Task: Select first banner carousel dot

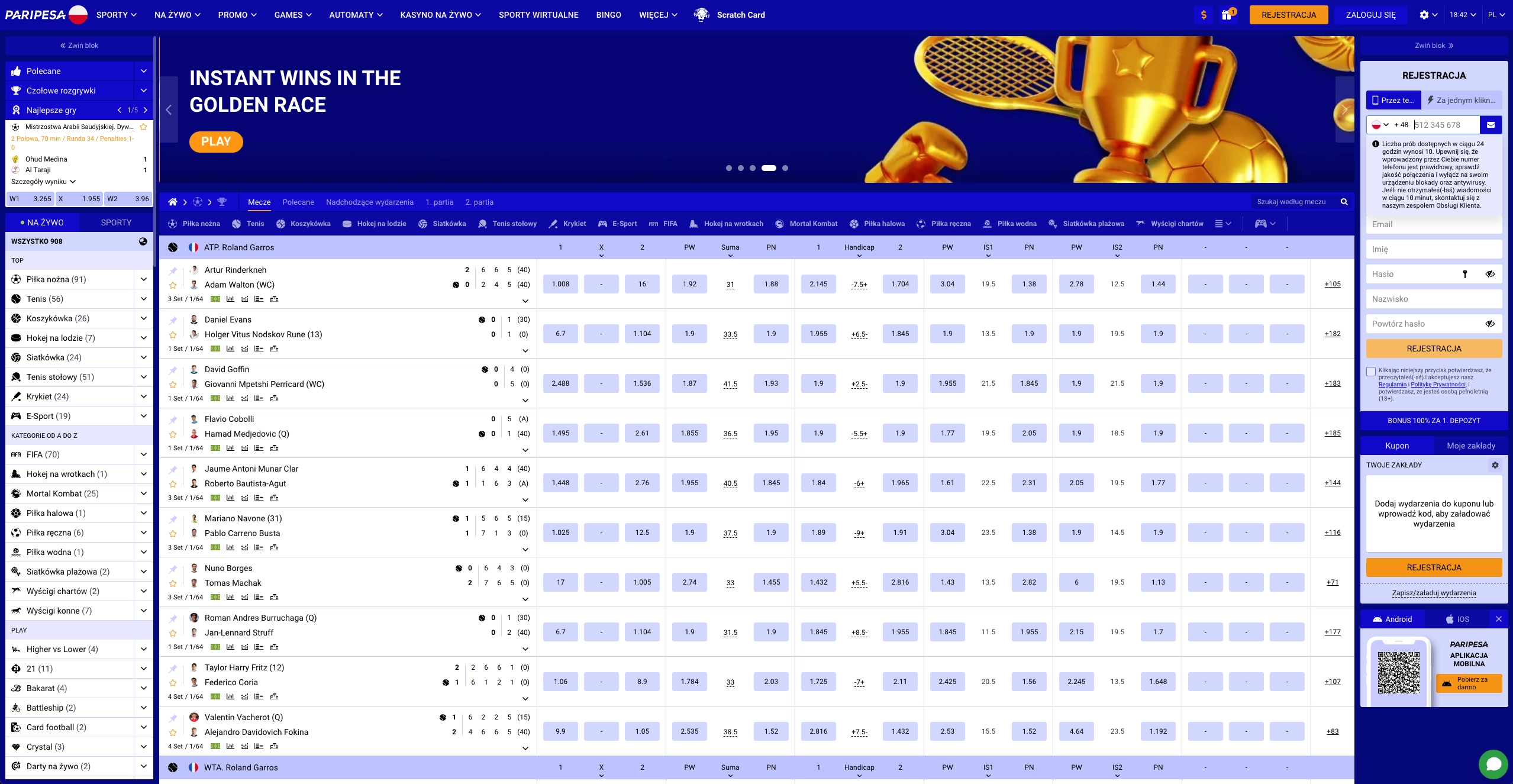Action: click(729, 168)
